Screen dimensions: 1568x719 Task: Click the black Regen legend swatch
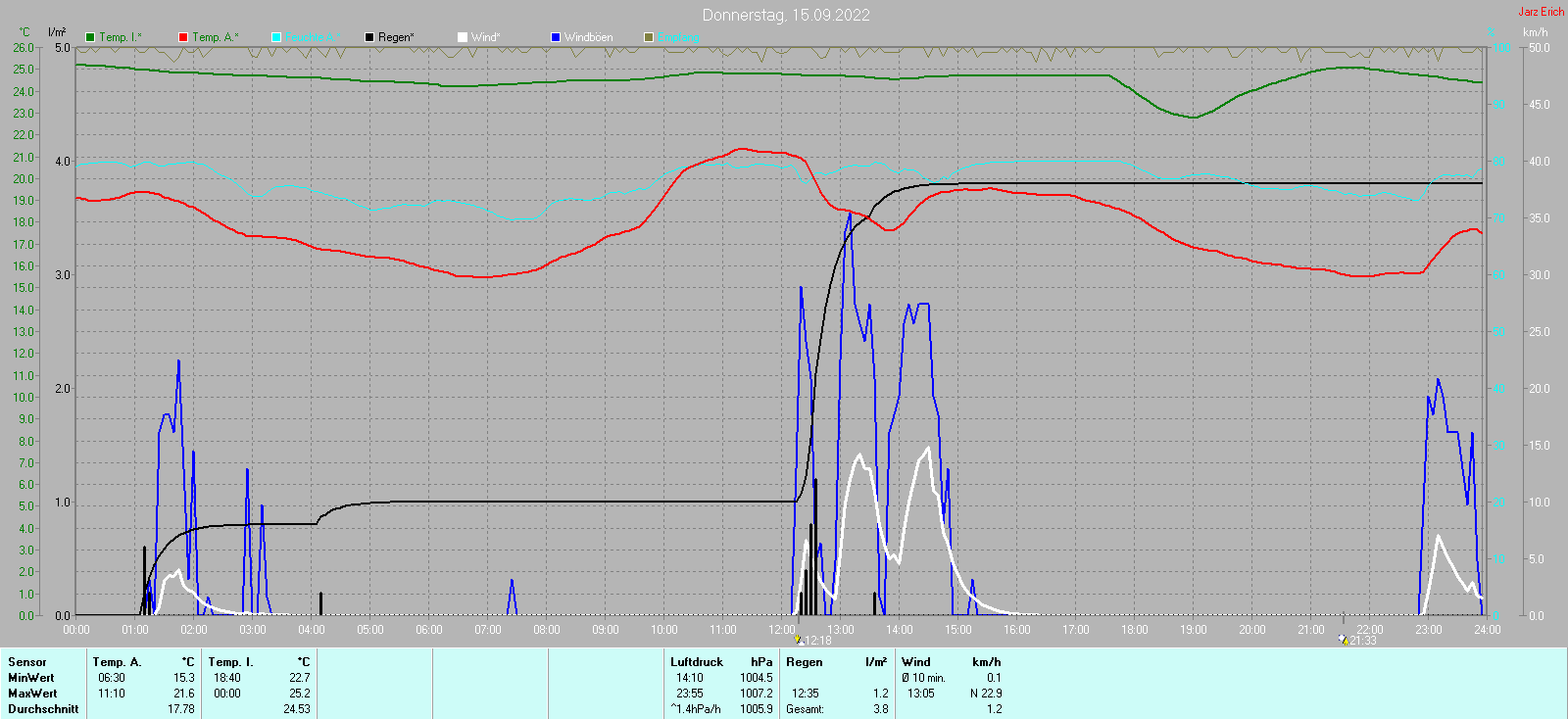pos(369,37)
